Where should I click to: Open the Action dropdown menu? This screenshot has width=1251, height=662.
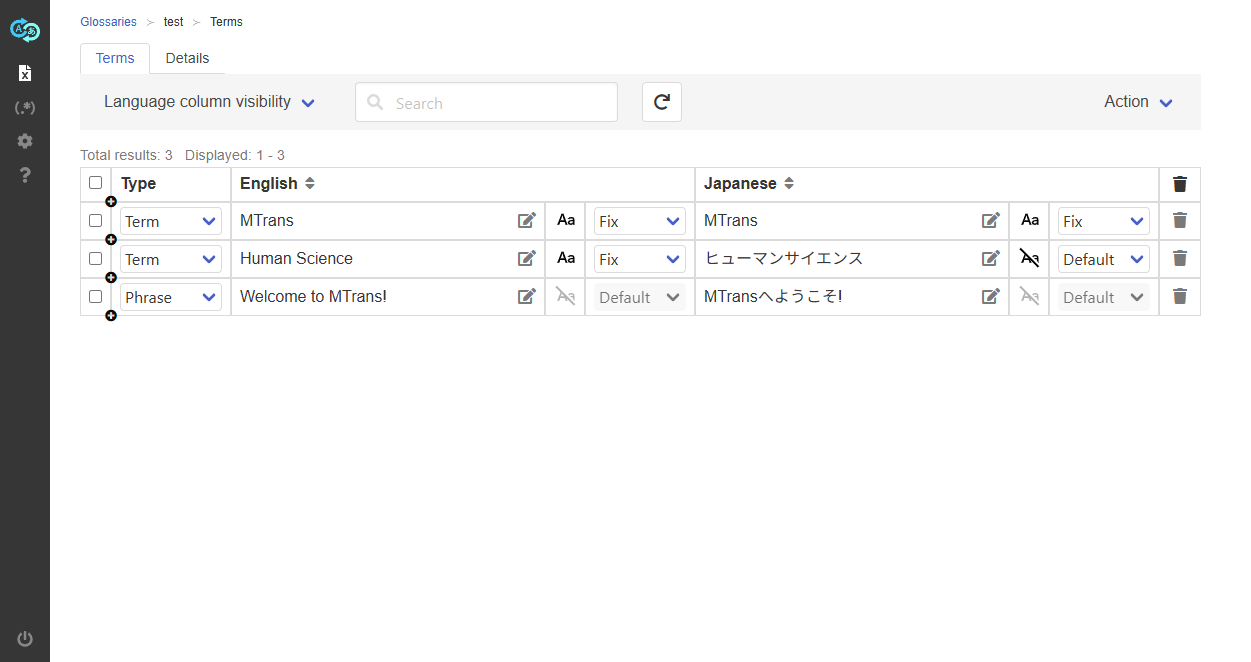1137,102
